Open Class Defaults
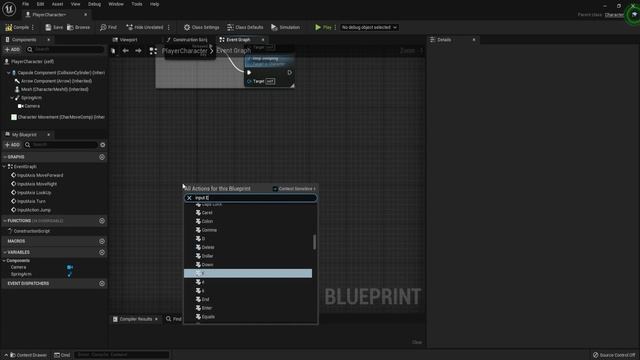 click(x=245, y=27)
